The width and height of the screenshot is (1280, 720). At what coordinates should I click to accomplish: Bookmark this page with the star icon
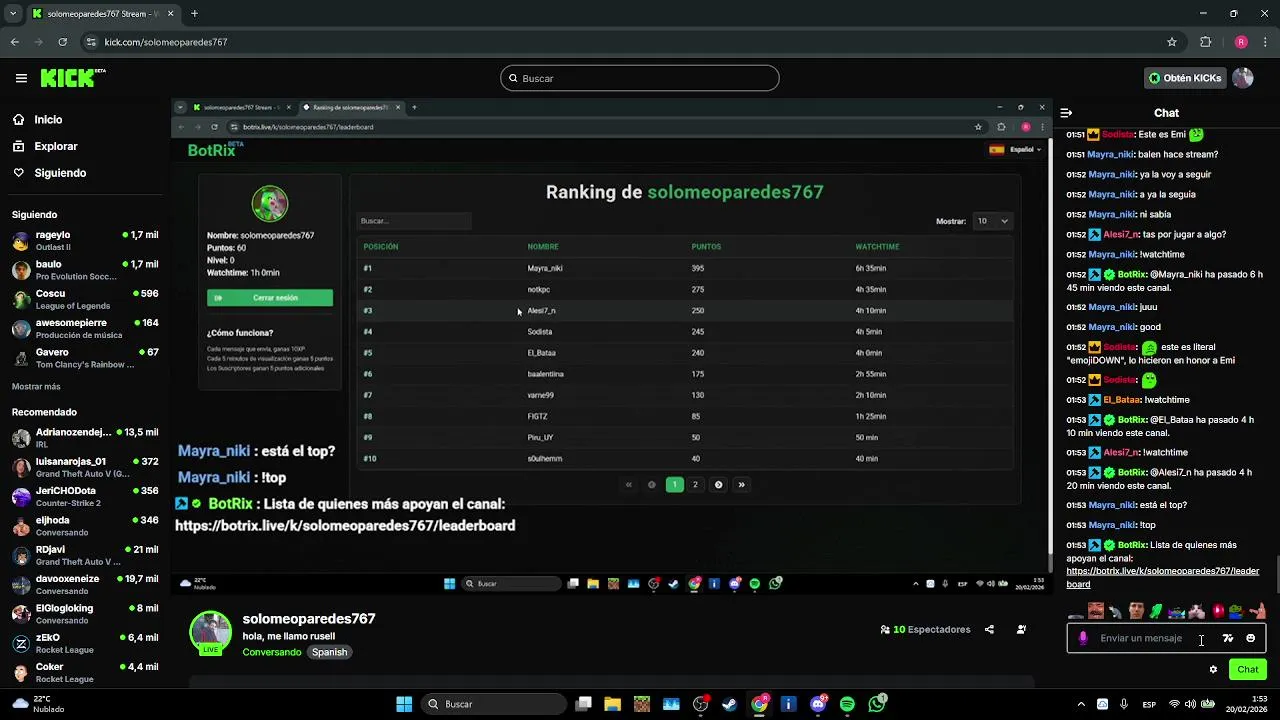[1172, 42]
